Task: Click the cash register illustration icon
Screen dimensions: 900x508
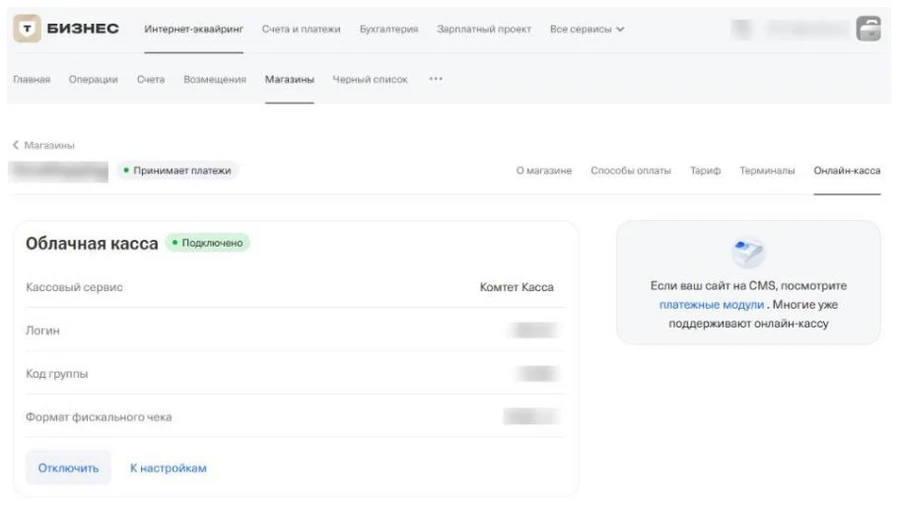Action: [748, 253]
